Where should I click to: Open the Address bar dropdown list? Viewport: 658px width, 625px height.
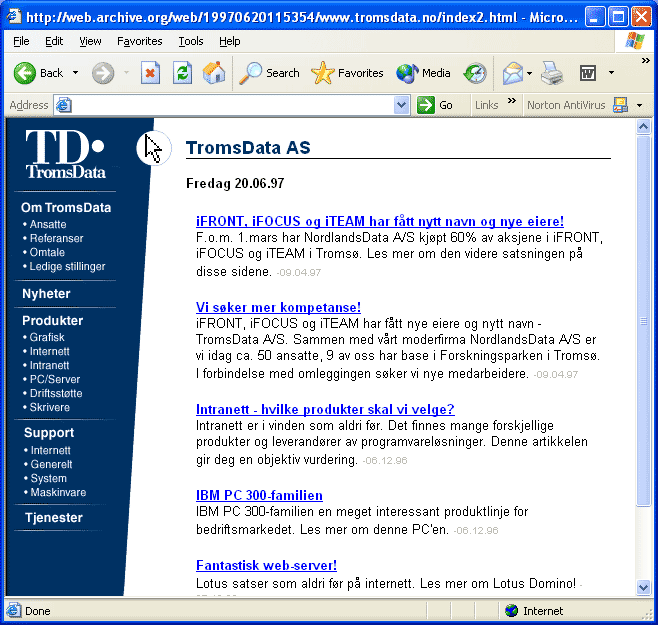[x=402, y=105]
